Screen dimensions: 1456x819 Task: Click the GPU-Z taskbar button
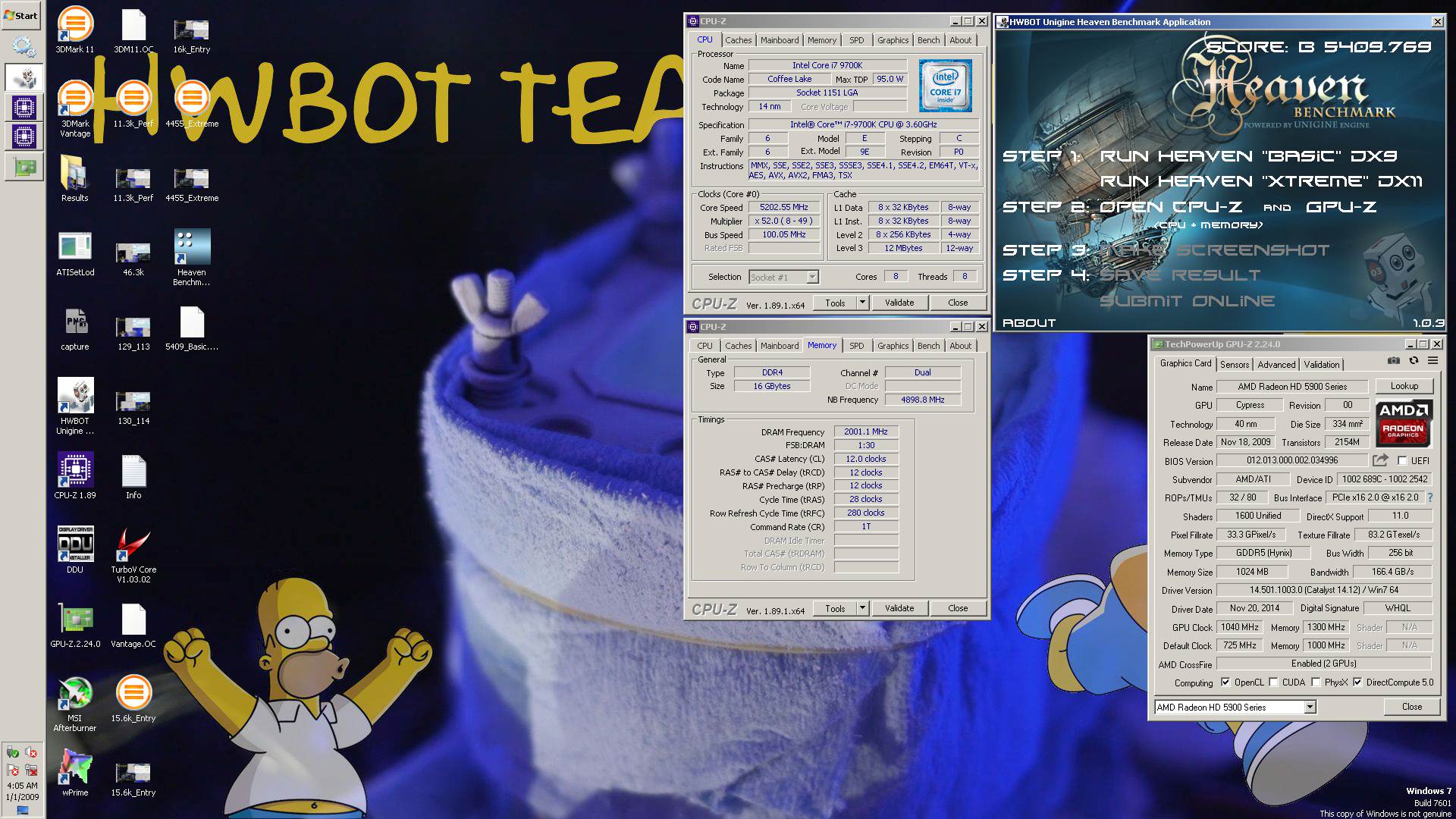point(24,167)
